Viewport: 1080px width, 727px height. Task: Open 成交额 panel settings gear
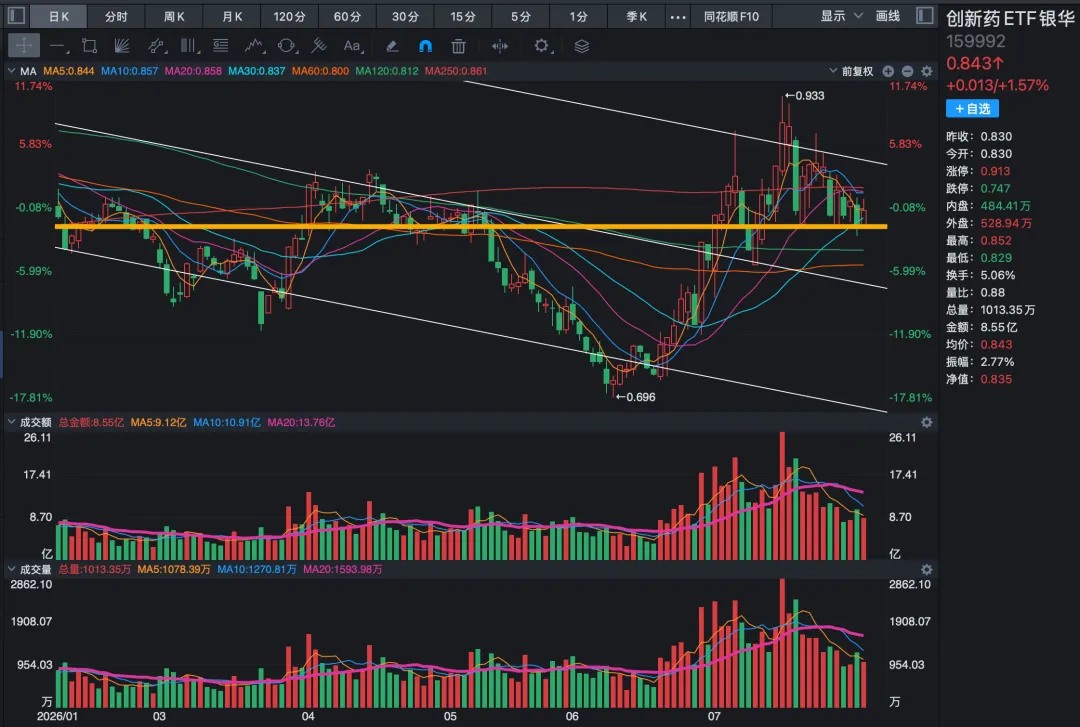click(927, 422)
